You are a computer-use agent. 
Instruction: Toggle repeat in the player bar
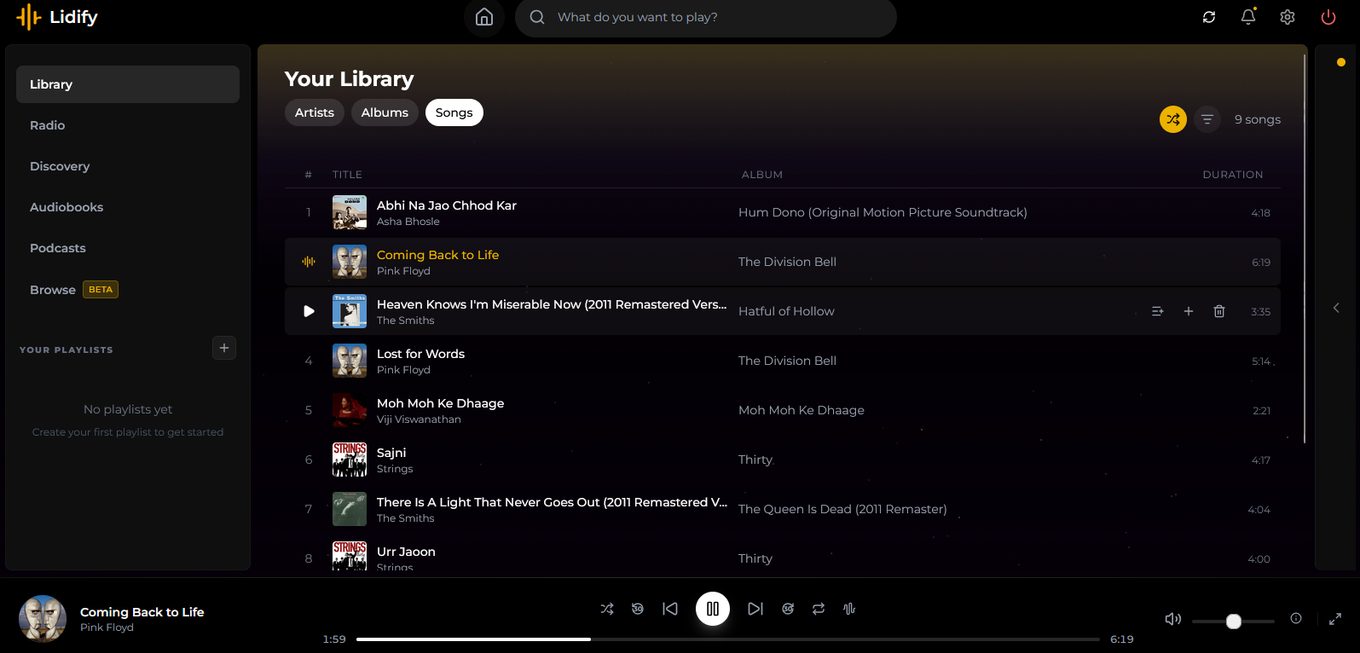pos(819,608)
